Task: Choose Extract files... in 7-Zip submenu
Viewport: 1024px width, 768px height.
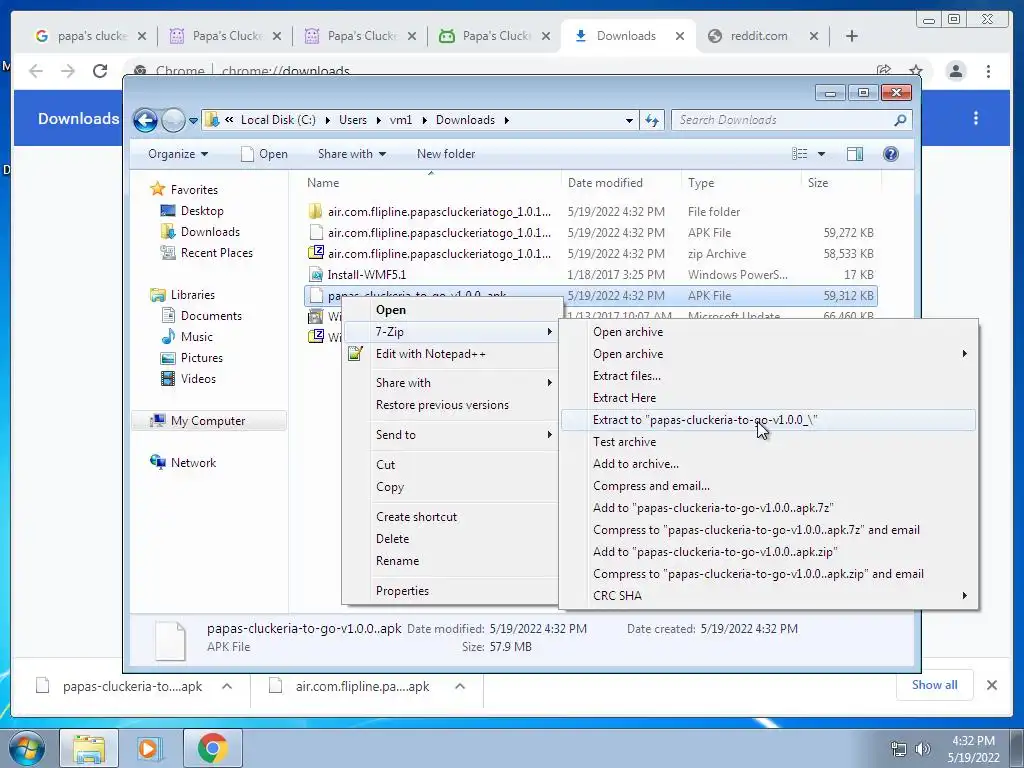Action: click(769, 376)
